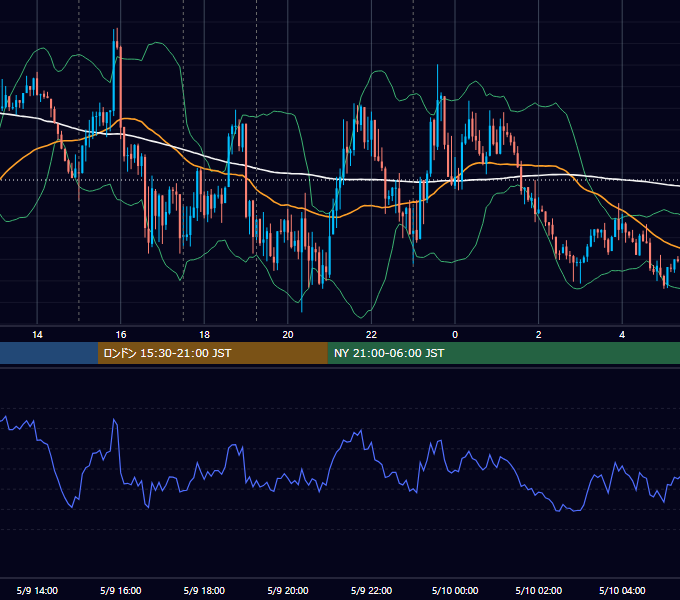Select the 5/10 02:00 time label
Image resolution: width=680 pixels, height=600 pixels.
click(x=539, y=590)
